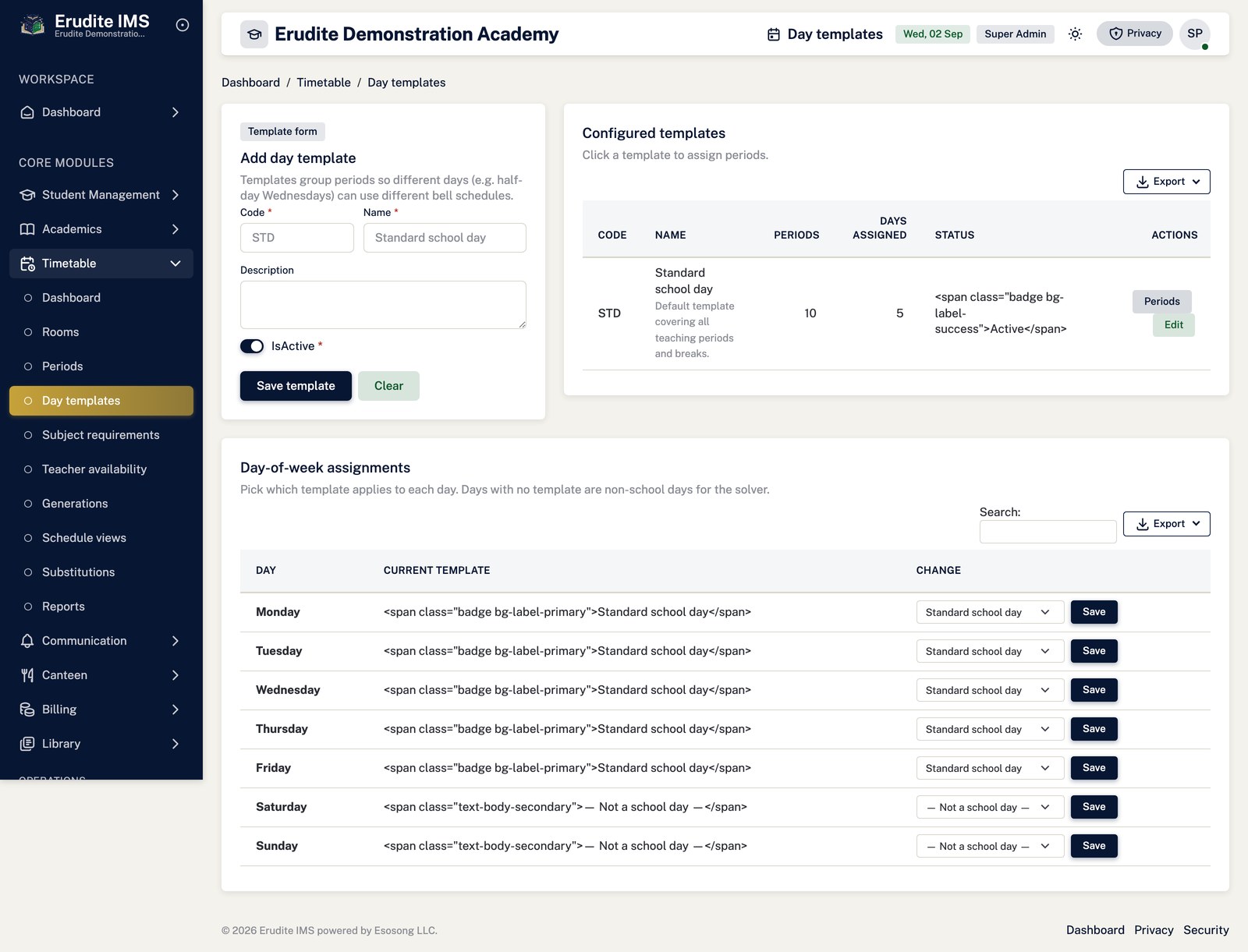
Task: Click the Timetable breadcrumb link
Action: click(x=324, y=83)
